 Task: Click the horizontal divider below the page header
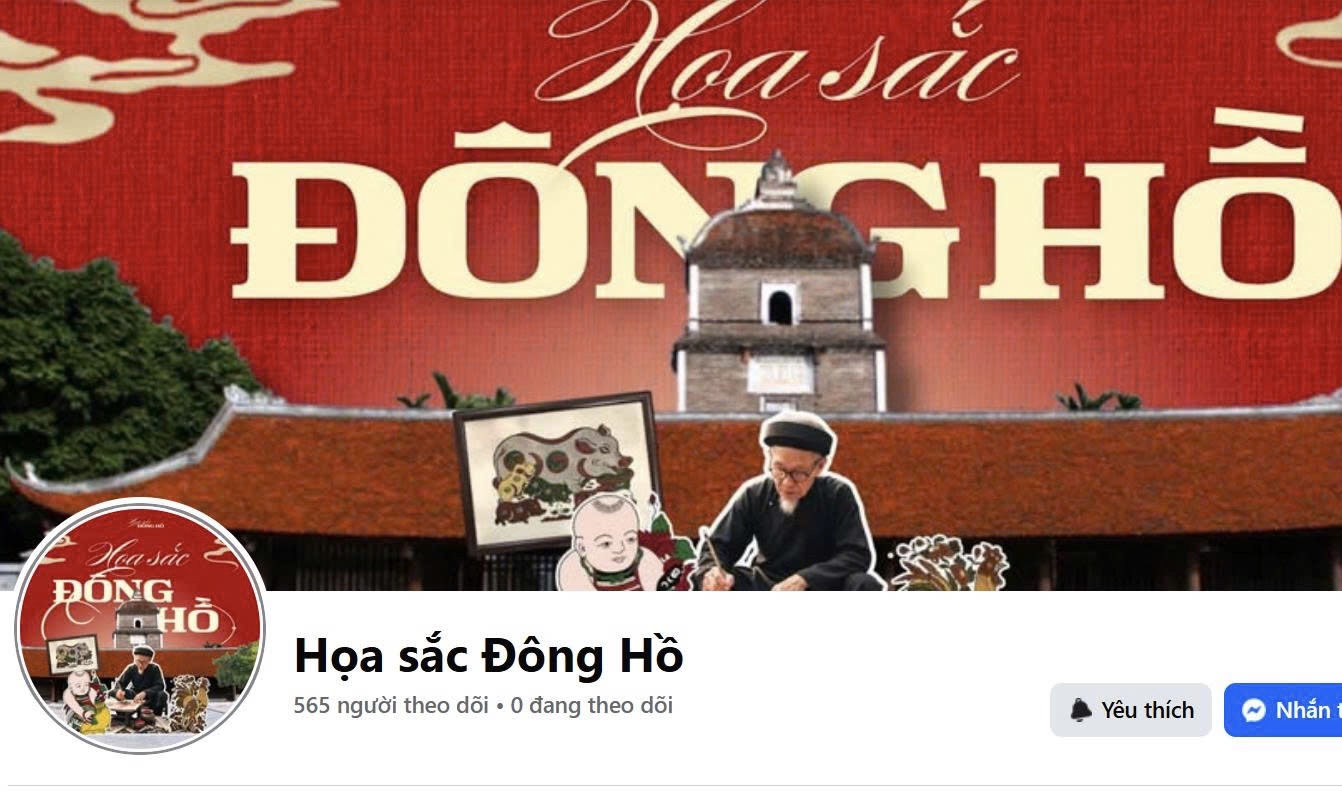click(671, 787)
